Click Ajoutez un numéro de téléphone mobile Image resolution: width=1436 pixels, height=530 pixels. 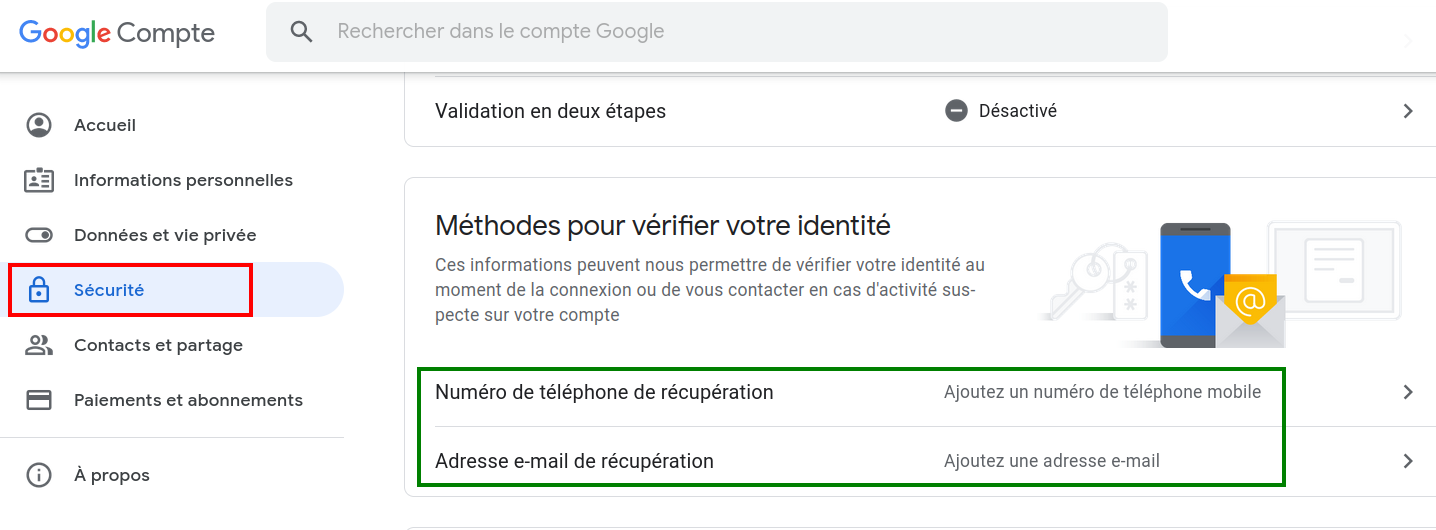pyautogui.click(x=1102, y=392)
